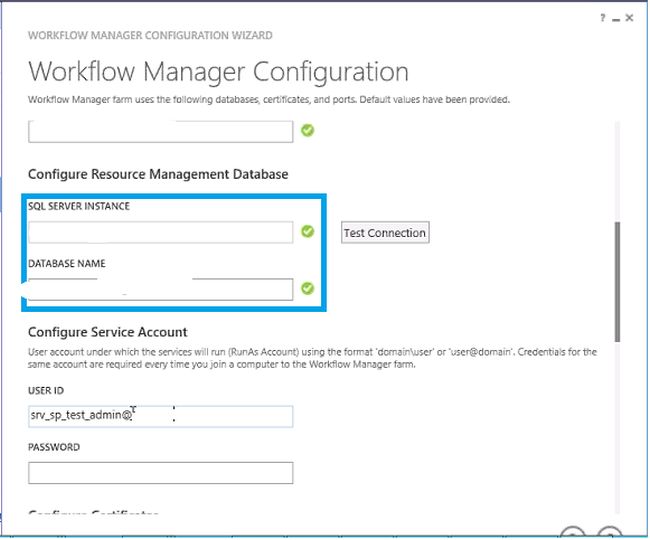Select the User ID input box

160,416
